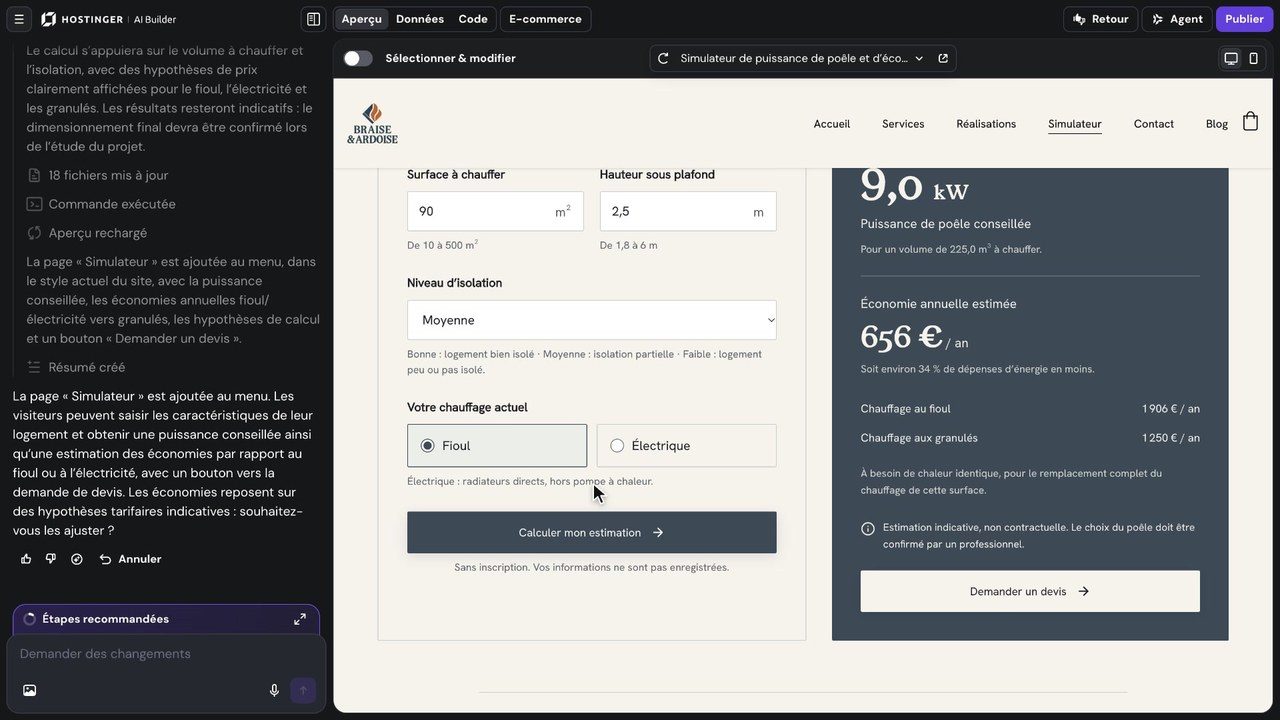Viewport: 1280px width, 720px height.
Task: Switch to the Aperçu tab
Action: point(361,19)
